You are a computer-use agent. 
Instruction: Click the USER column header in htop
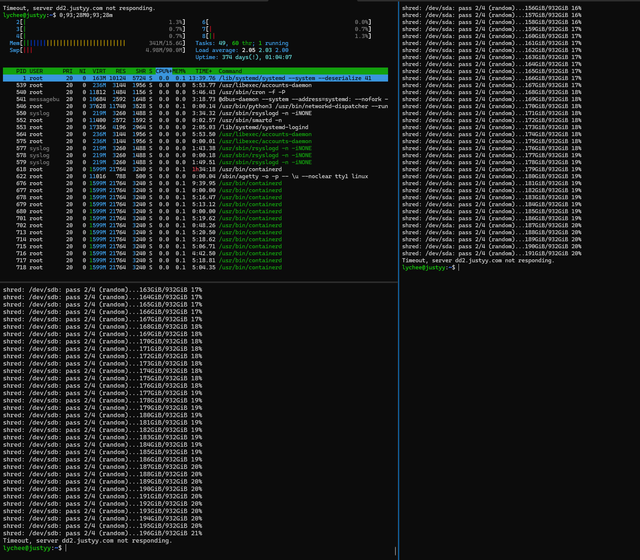click(x=36, y=71)
